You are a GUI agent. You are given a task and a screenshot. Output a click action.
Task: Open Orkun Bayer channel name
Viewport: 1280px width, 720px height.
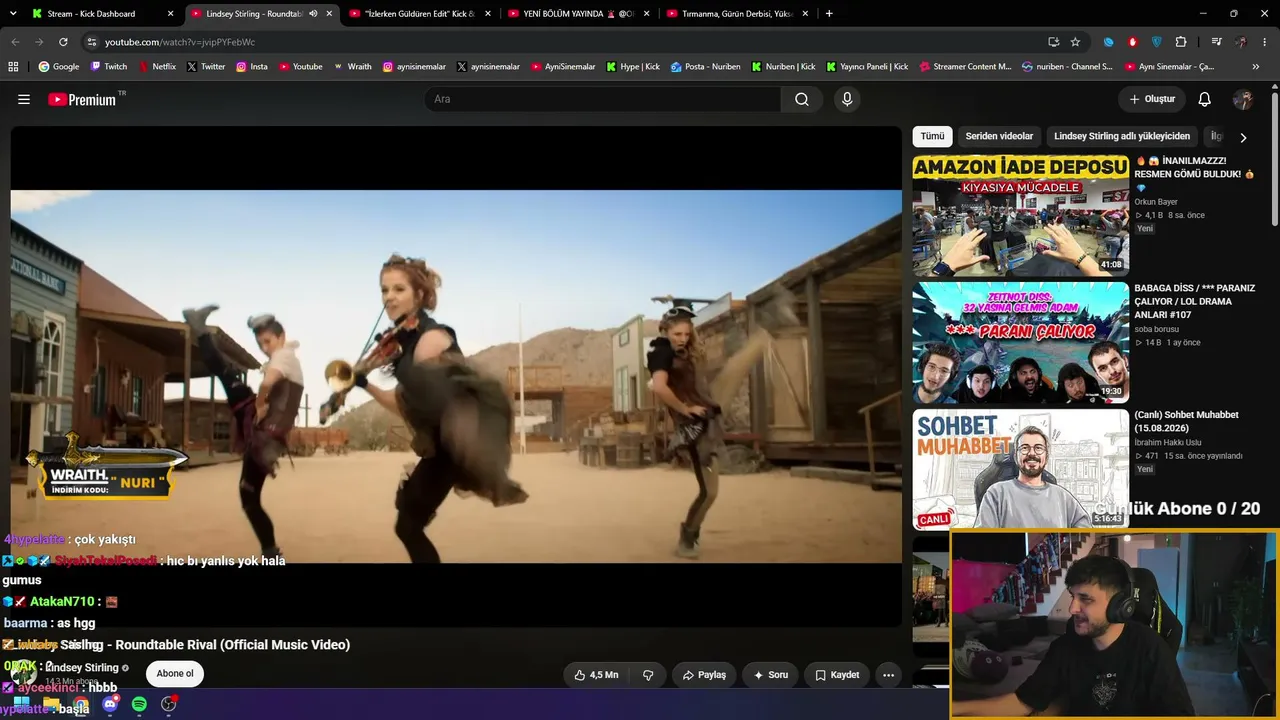tap(1156, 202)
